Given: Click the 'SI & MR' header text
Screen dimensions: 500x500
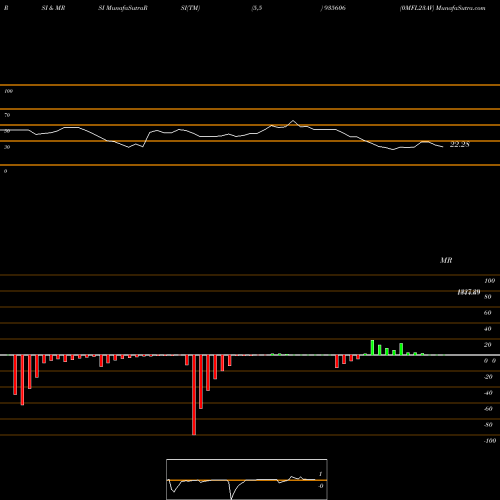Looking at the screenshot, I should coord(53,8).
